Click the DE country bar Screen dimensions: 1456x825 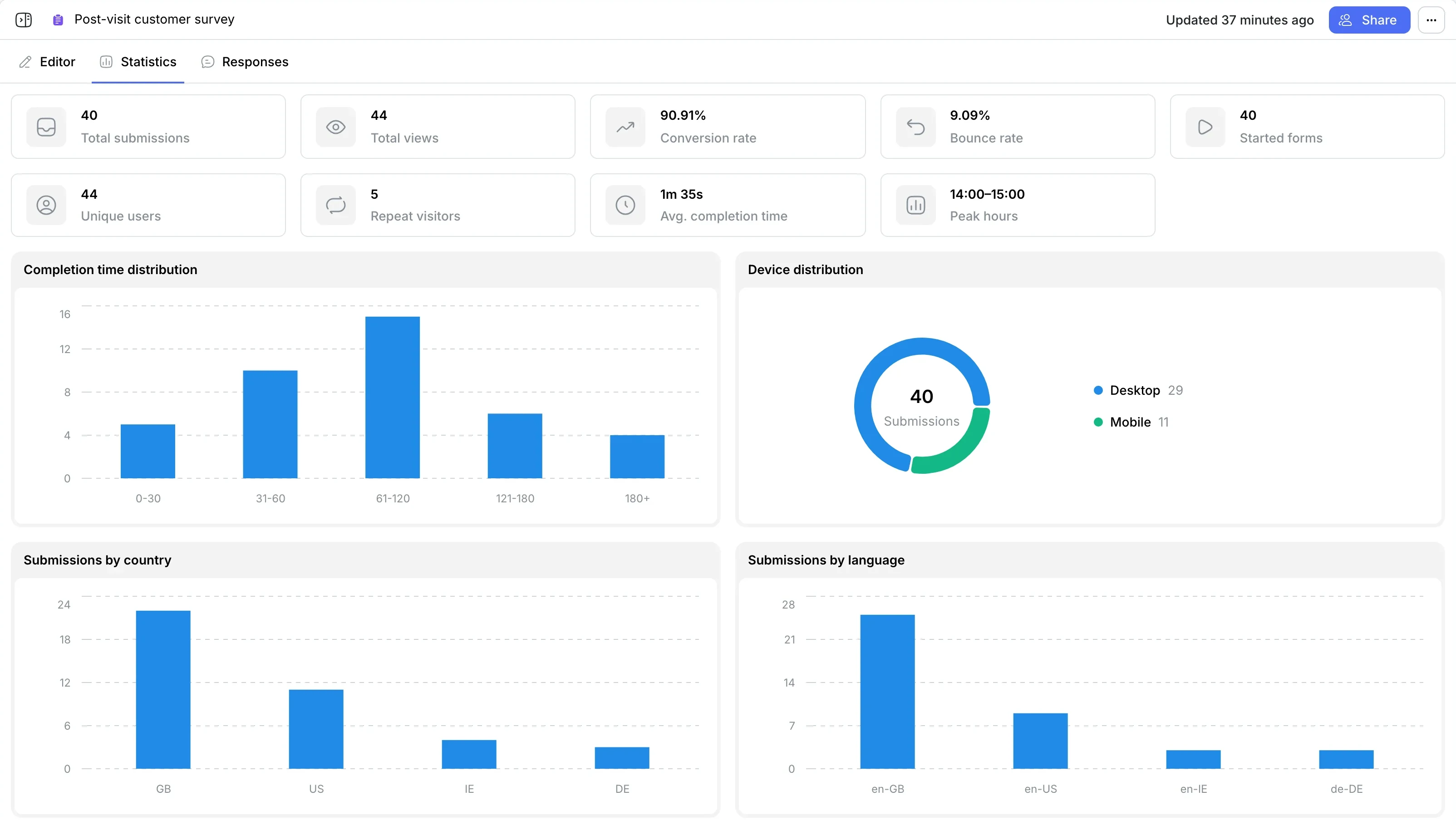point(622,758)
